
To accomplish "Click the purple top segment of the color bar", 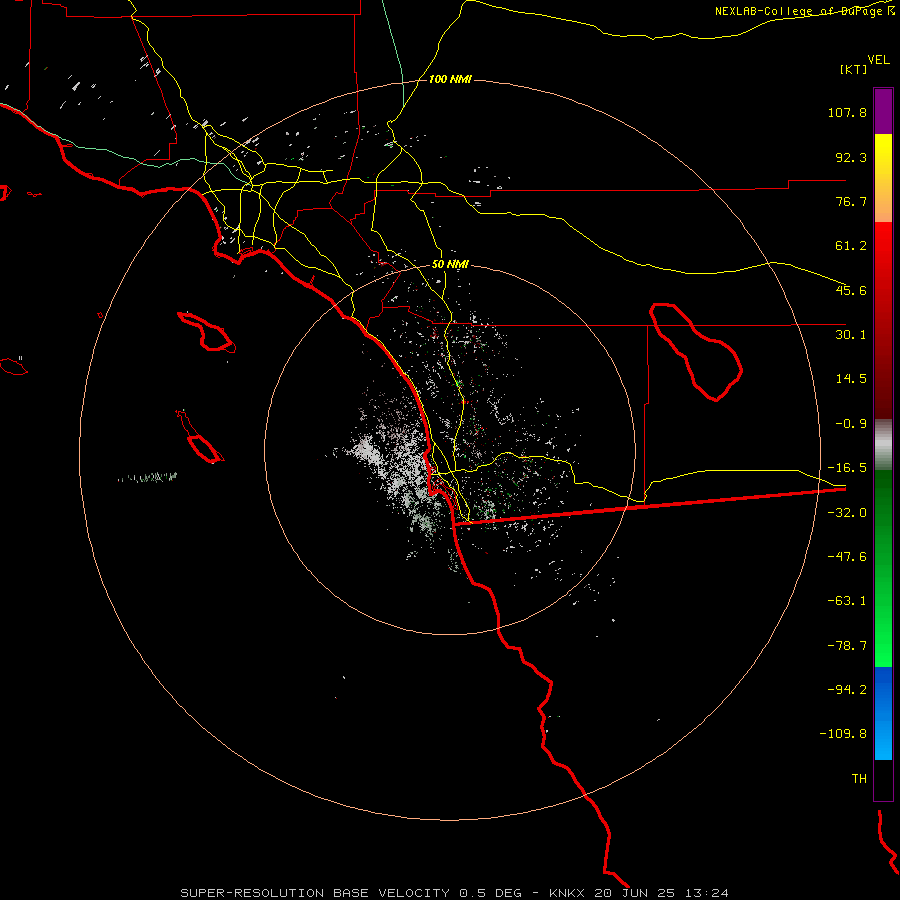I will 883,111.
